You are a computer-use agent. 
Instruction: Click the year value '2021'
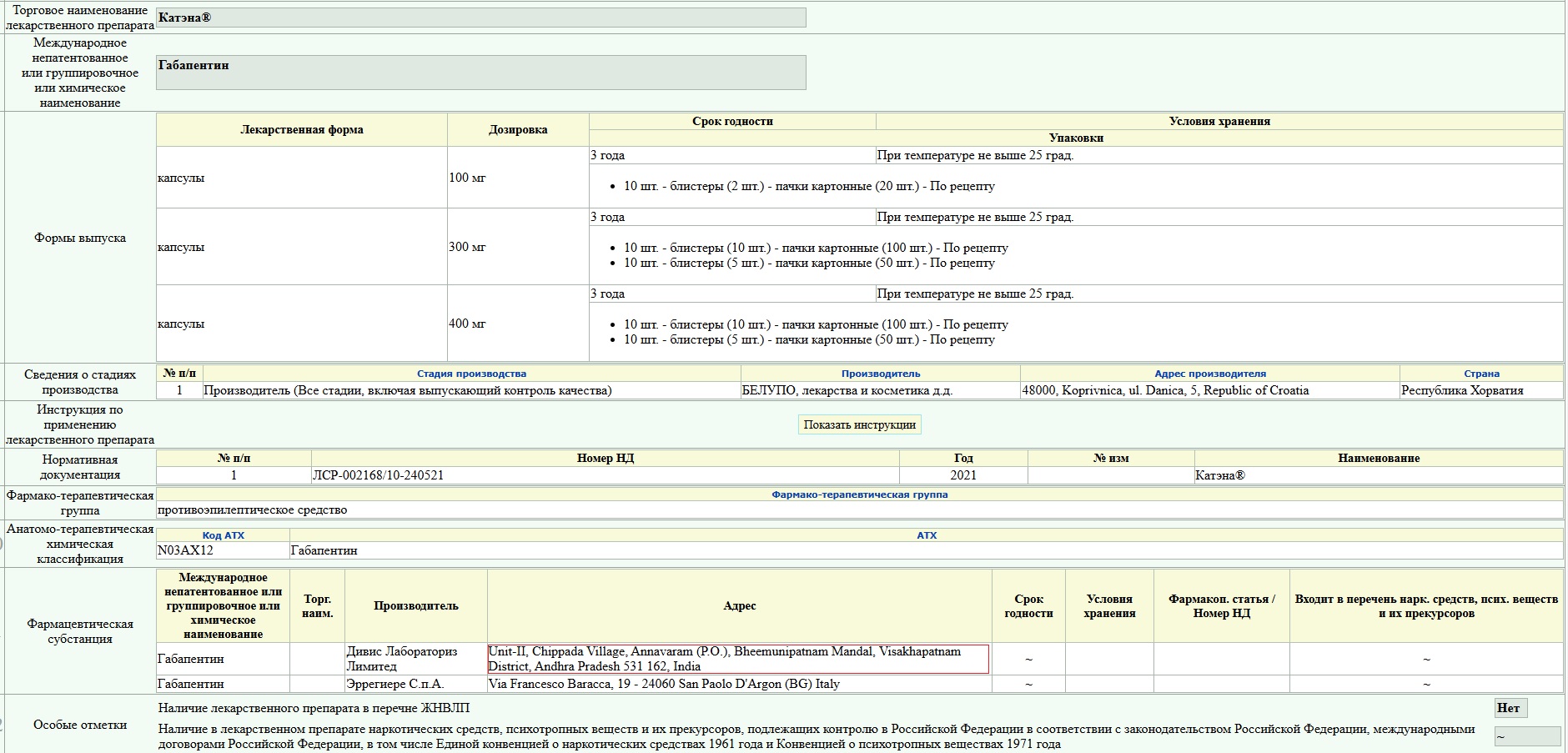coord(963,475)
